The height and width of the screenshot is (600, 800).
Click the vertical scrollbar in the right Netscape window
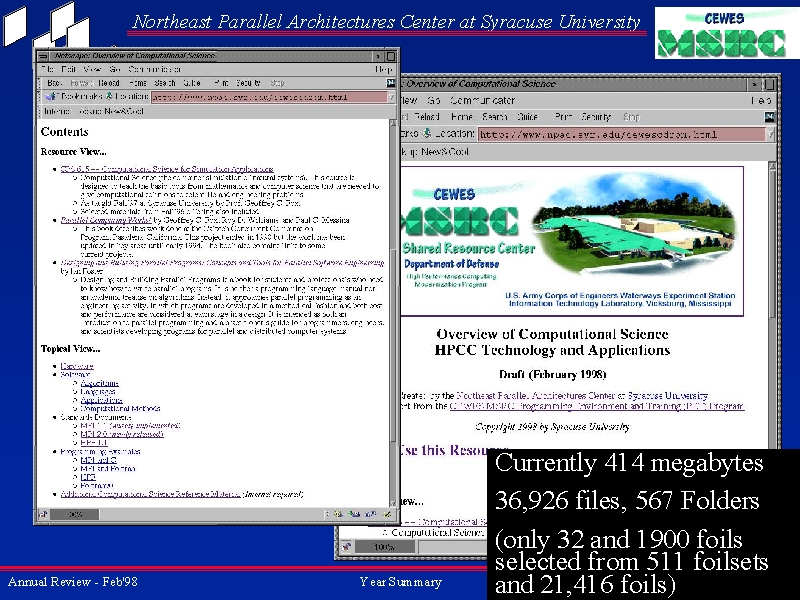pyautogui.click(x=772, y=306)
